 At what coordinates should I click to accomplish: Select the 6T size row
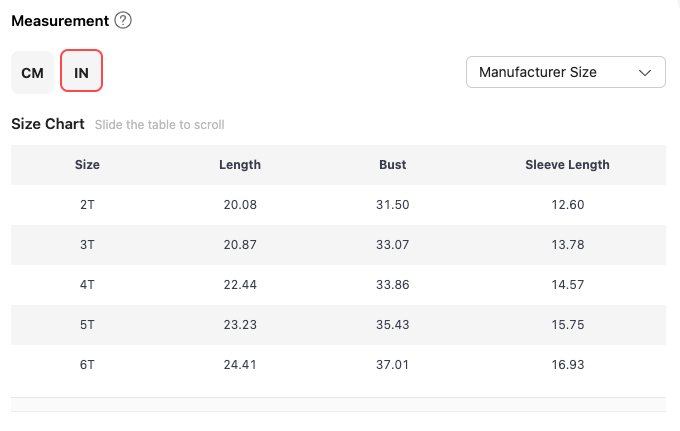click(x=87, y=365)
